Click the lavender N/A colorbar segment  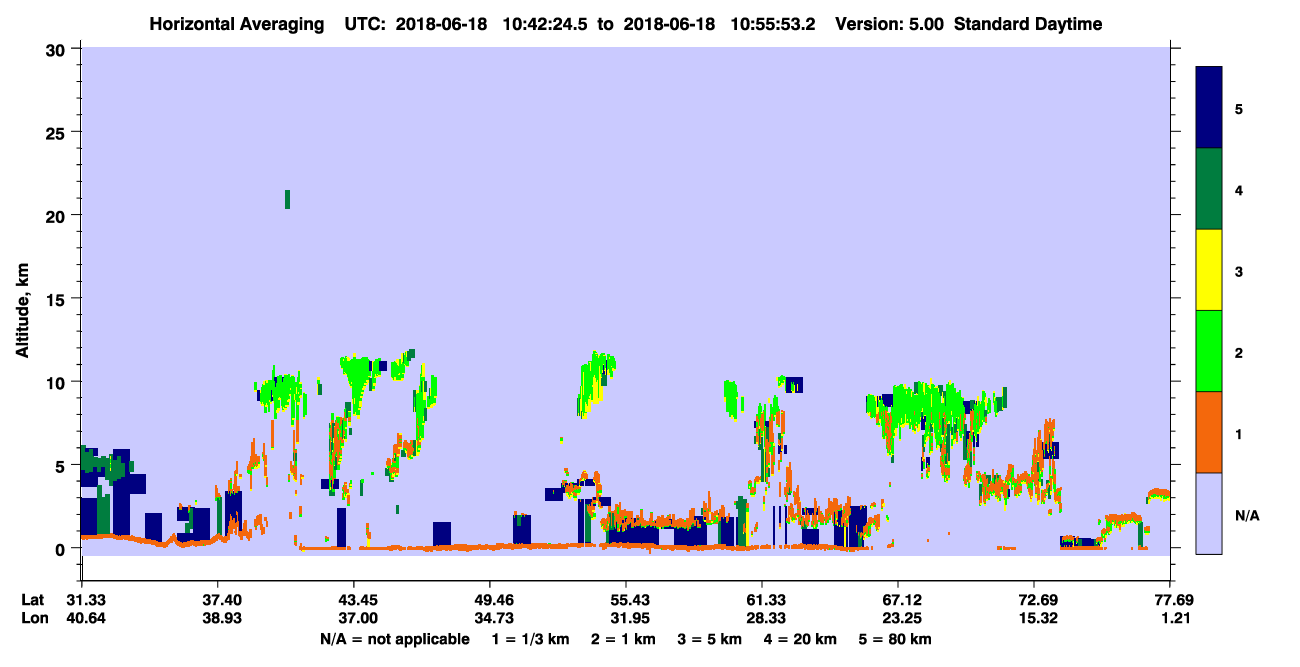click(x=1209, y=513)
